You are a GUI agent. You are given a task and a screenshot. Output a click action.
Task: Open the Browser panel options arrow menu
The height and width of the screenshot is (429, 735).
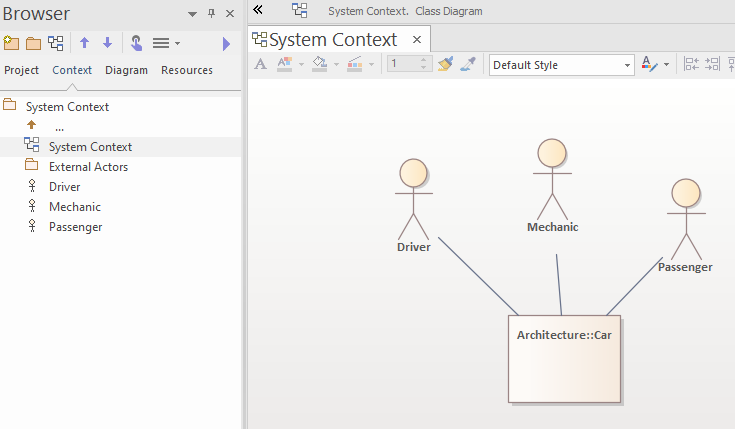coord(192,14)
